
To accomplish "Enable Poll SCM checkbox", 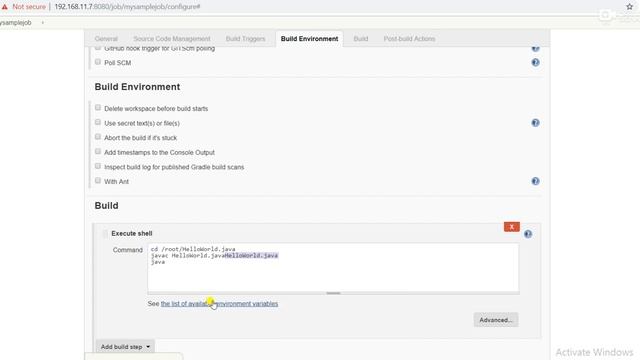I will [98, 62].
